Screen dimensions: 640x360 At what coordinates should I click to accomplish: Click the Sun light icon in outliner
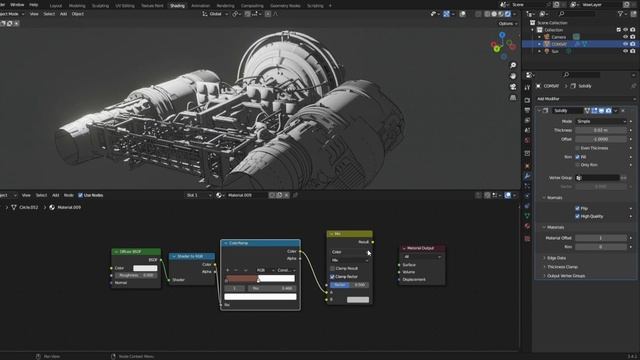547,51
